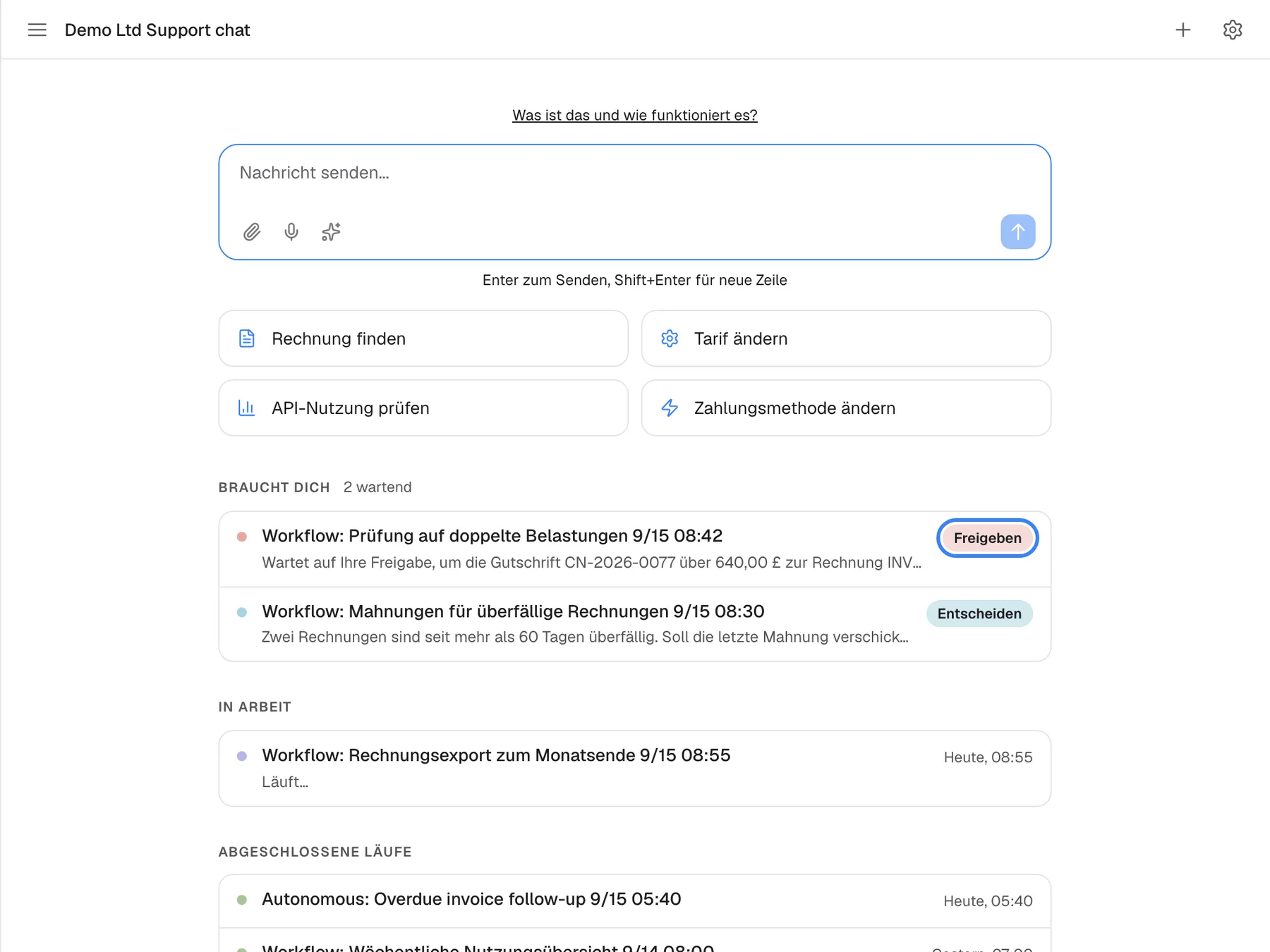This screenshot has height=952, width=1270.
Task: Open Autonomous Overdue invoice follow-up run
Action: point(634,901)
